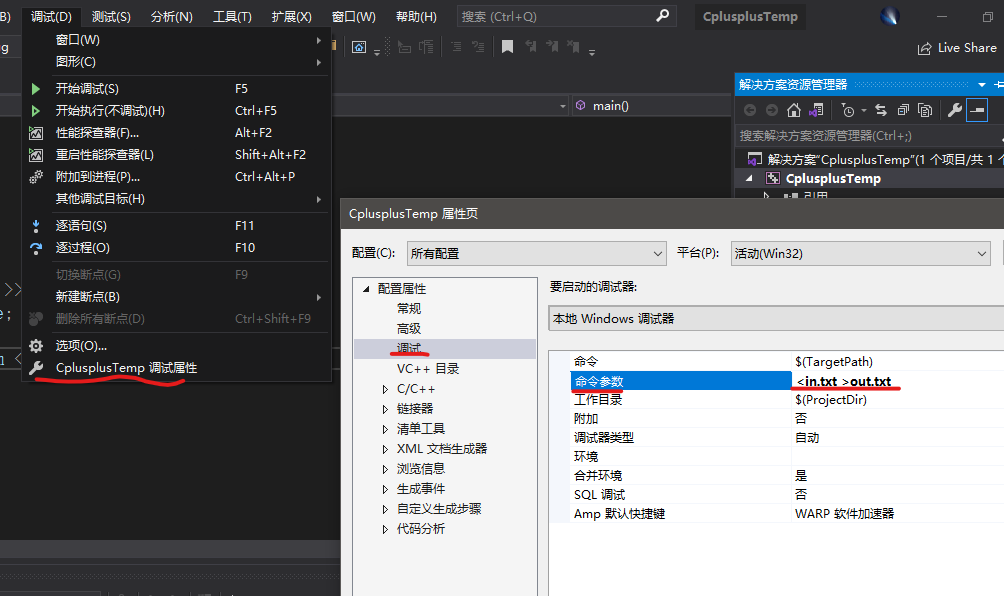Open 新建断点(B) submenu
The height and width of the screenshot is (596, 1004).
point(177,296)
